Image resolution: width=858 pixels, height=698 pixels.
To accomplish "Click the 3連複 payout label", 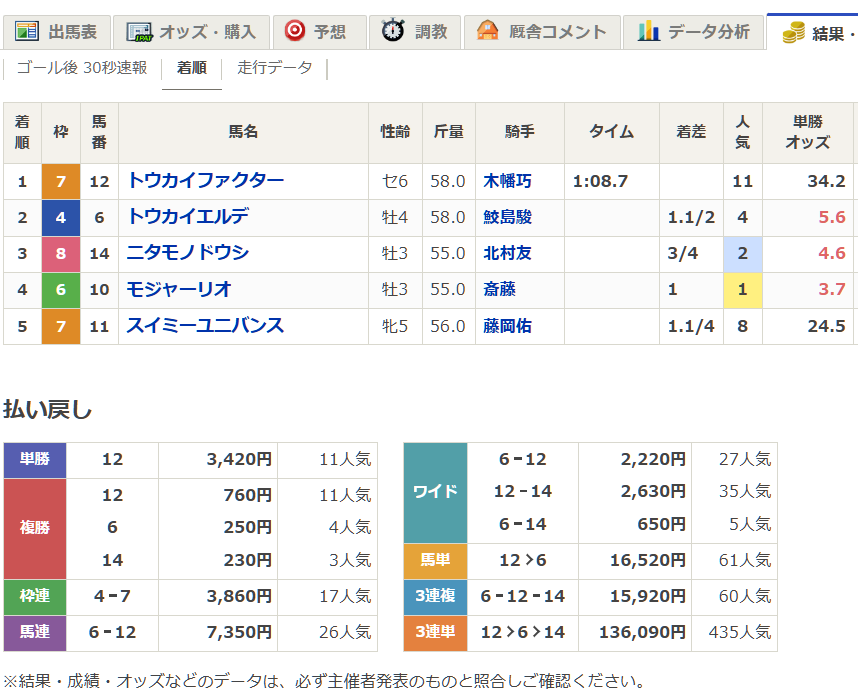I will [435, 596].
